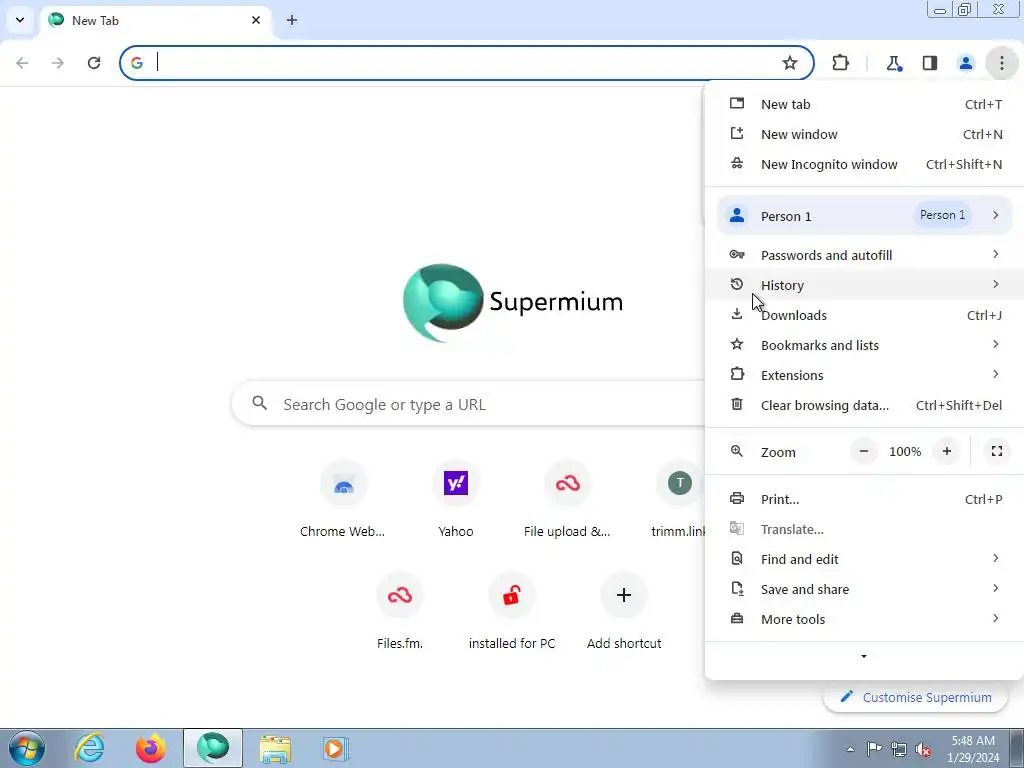Click the Translate... menu entry
Screen dimensions: 1024x768
coord(865,529)
